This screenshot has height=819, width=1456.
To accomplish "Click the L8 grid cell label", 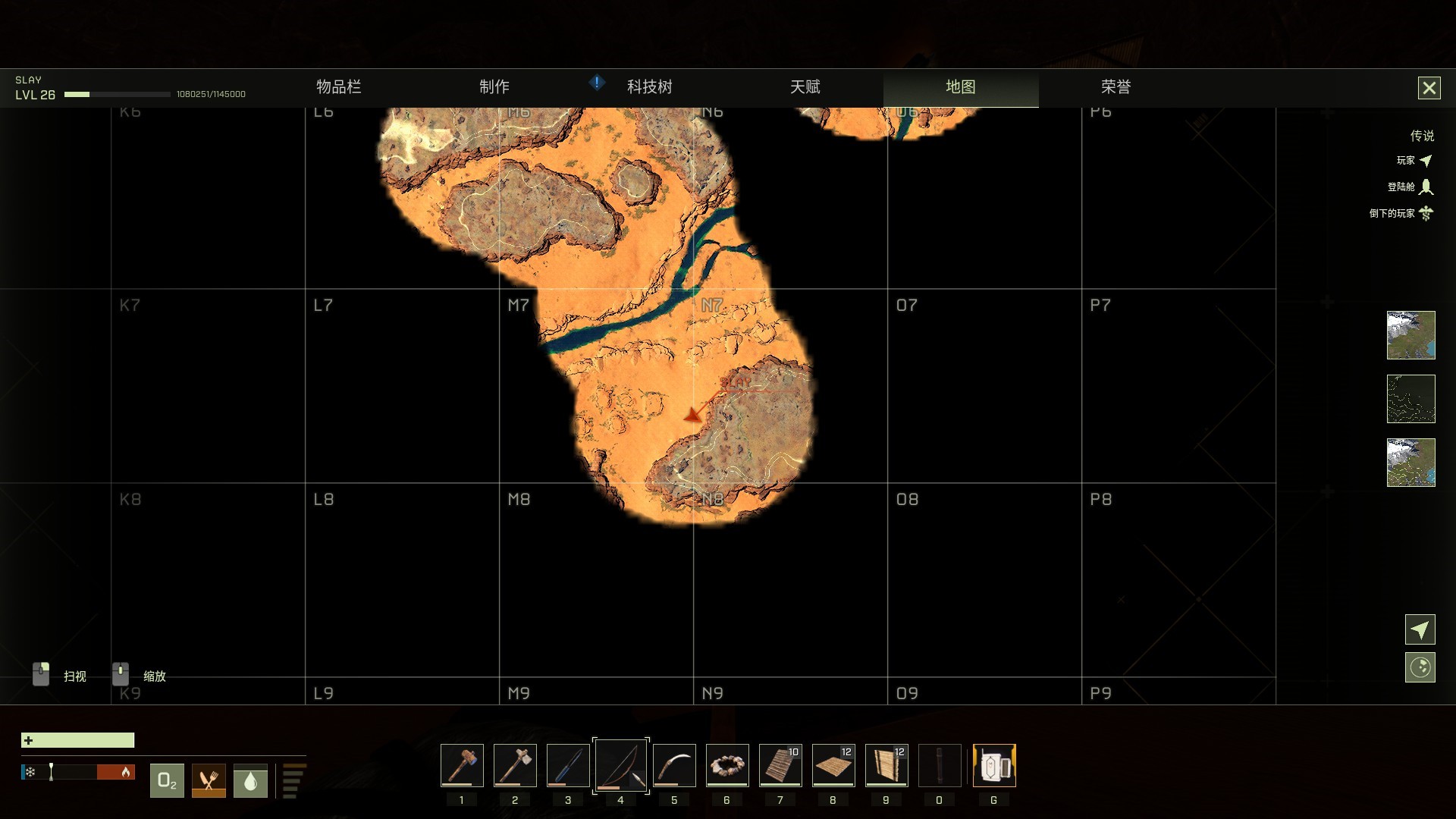I will 324,499.
